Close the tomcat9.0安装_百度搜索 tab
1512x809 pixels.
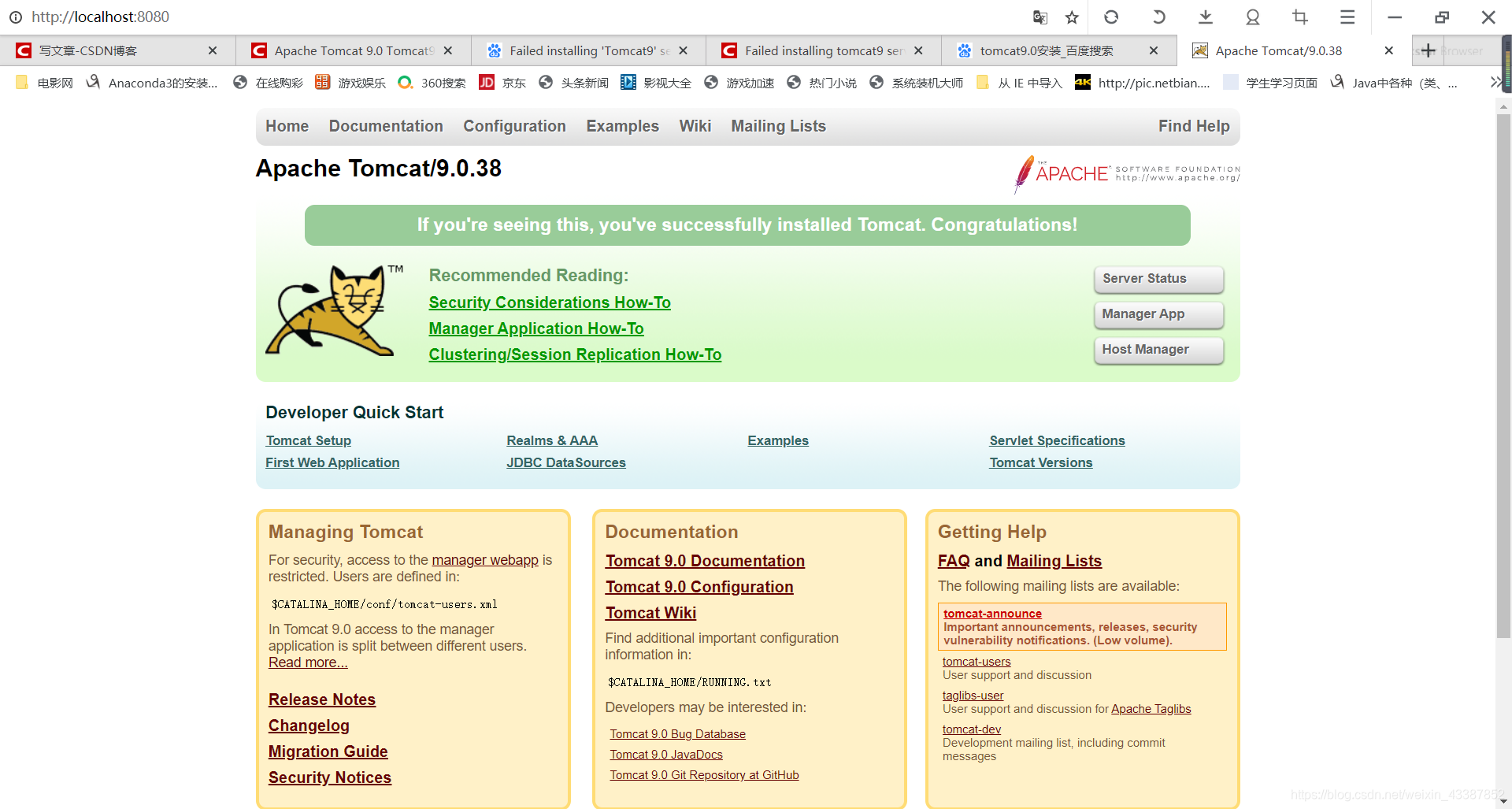pyautogui.click(x=1154, y=50)
